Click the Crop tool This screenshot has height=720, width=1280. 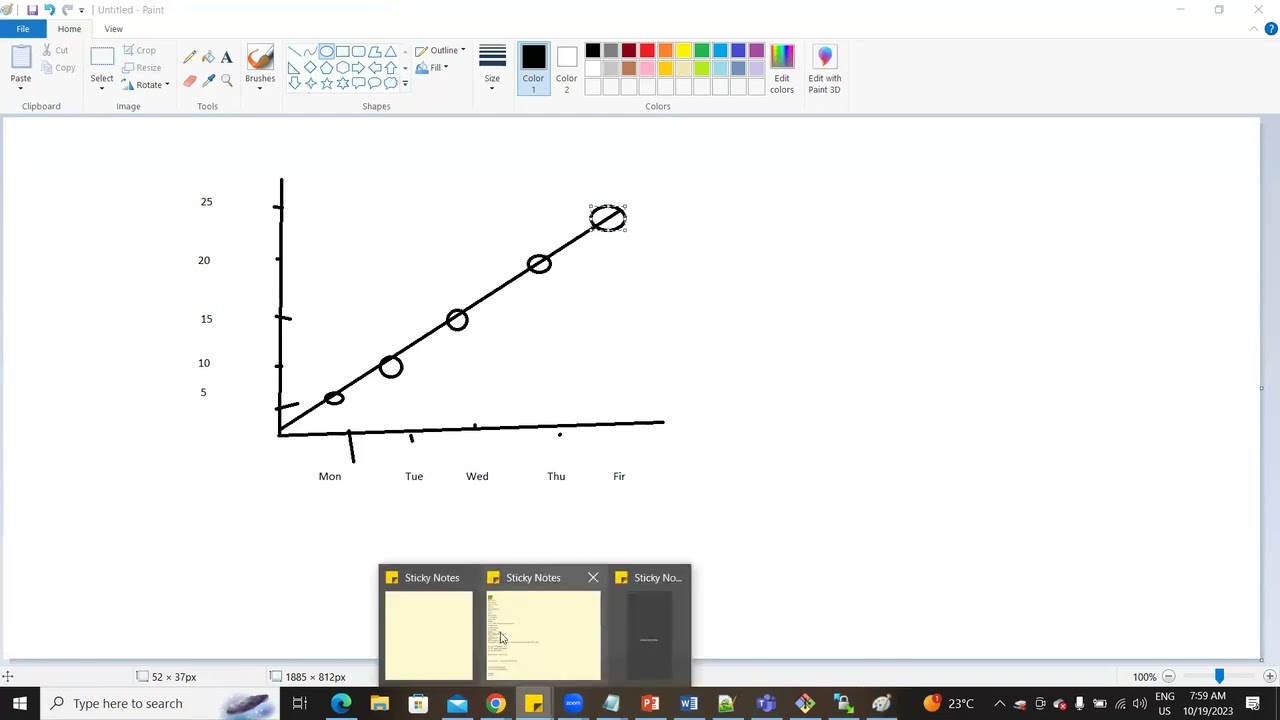[x=139, y=50]
